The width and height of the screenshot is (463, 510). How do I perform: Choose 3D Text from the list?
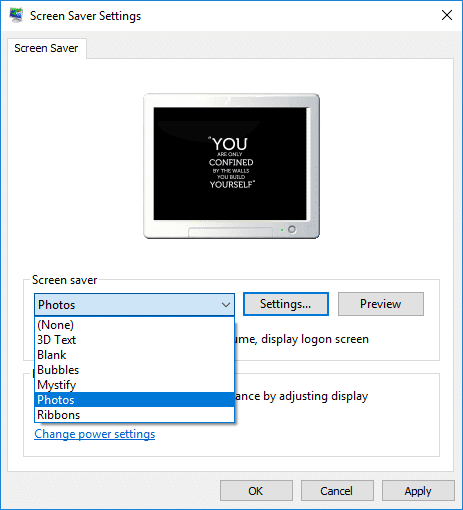point(134,340)
